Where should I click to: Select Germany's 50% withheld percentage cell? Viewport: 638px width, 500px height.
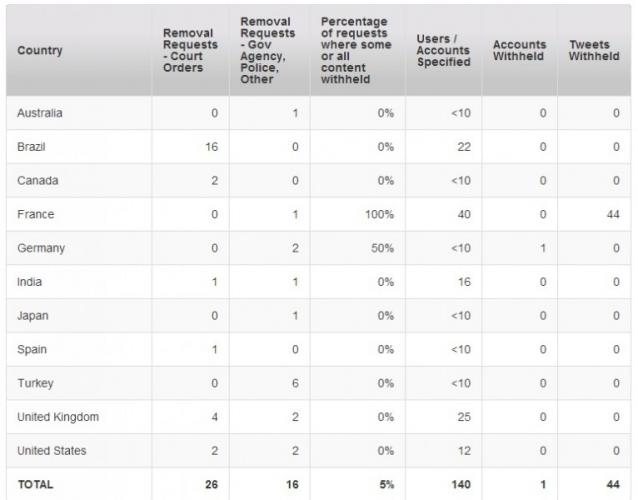[382, 248]
